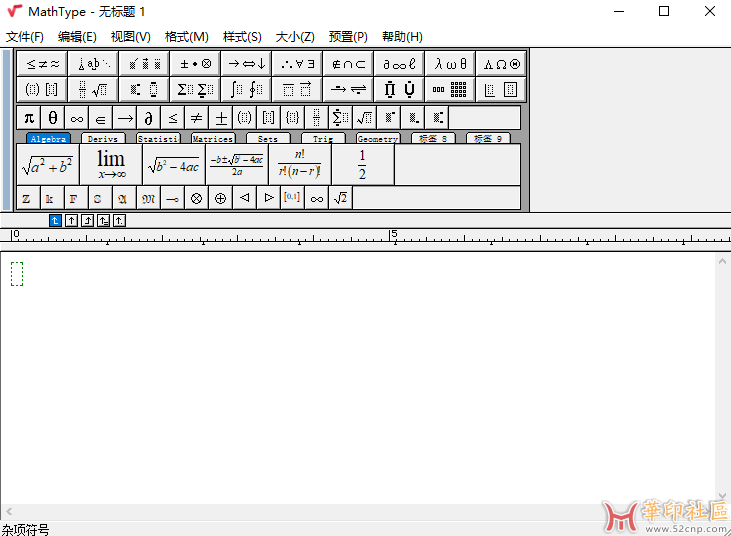Viewport: 731px width, 536px height.
Task: Insert the not-equal symbol
Action: coord(197,118)
